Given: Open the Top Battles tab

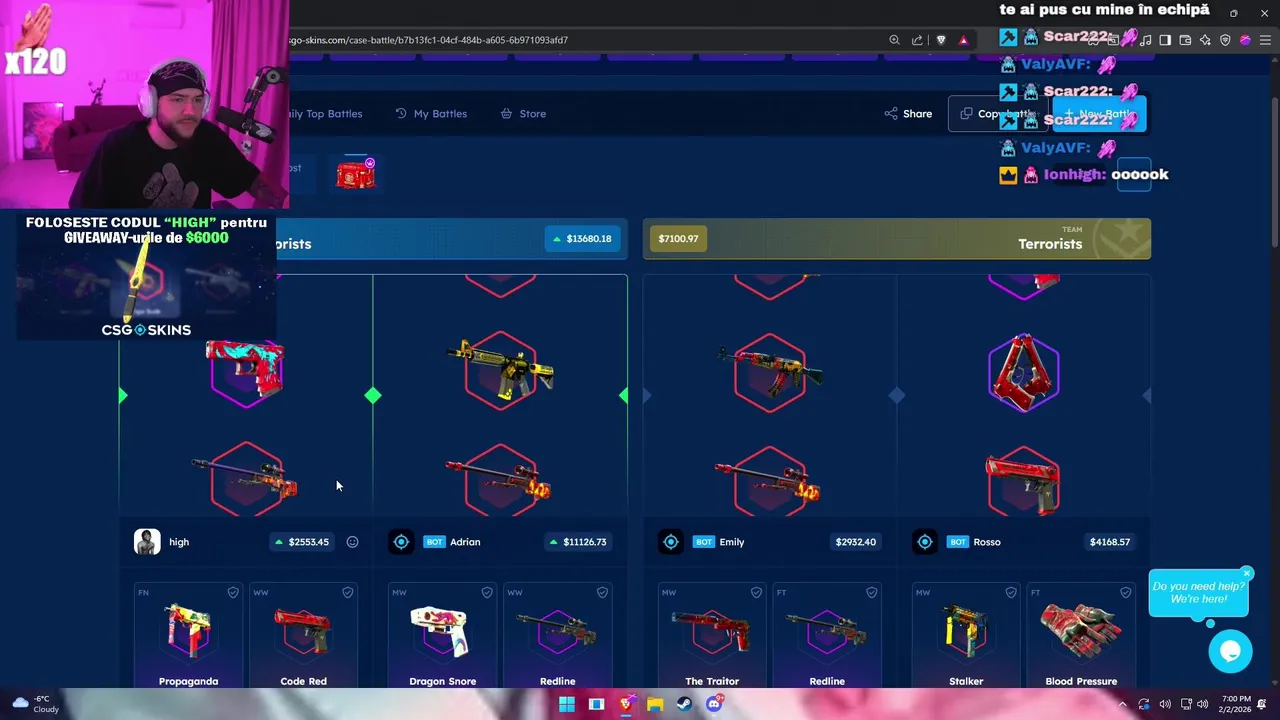Looking at the screenshot, I should pos(325,114).
